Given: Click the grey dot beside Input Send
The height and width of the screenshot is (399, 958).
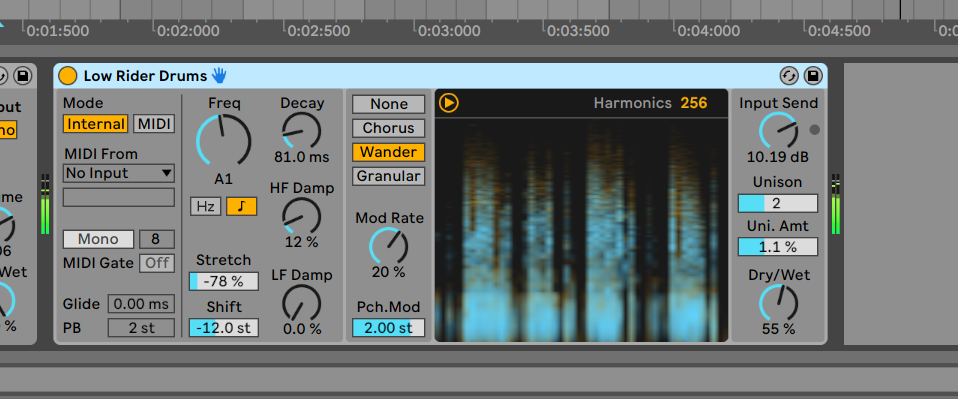Looking at the screenshot, I should tap(814, 130).
